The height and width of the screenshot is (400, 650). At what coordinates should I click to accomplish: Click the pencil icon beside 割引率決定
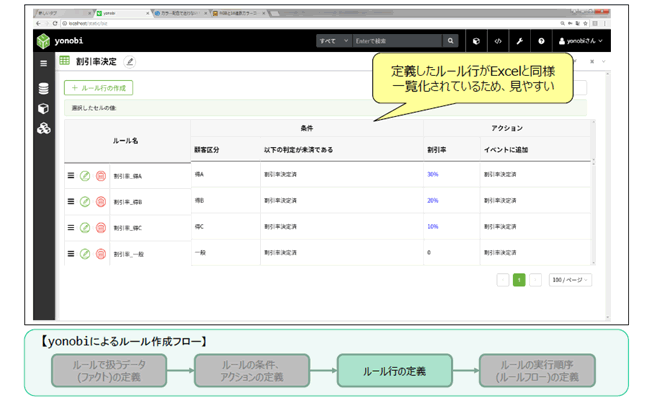[130, 62]
